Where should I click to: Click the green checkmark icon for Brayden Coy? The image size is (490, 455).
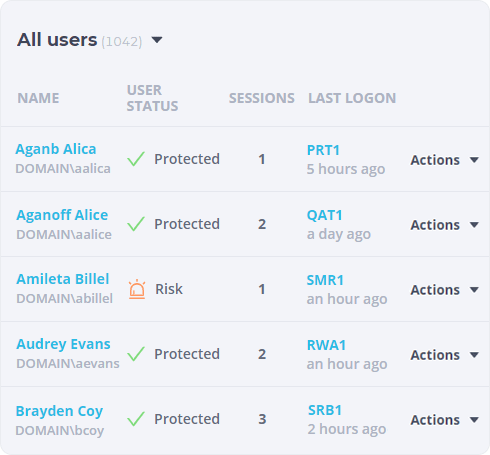pyautogui.click(x=136, y=419)
